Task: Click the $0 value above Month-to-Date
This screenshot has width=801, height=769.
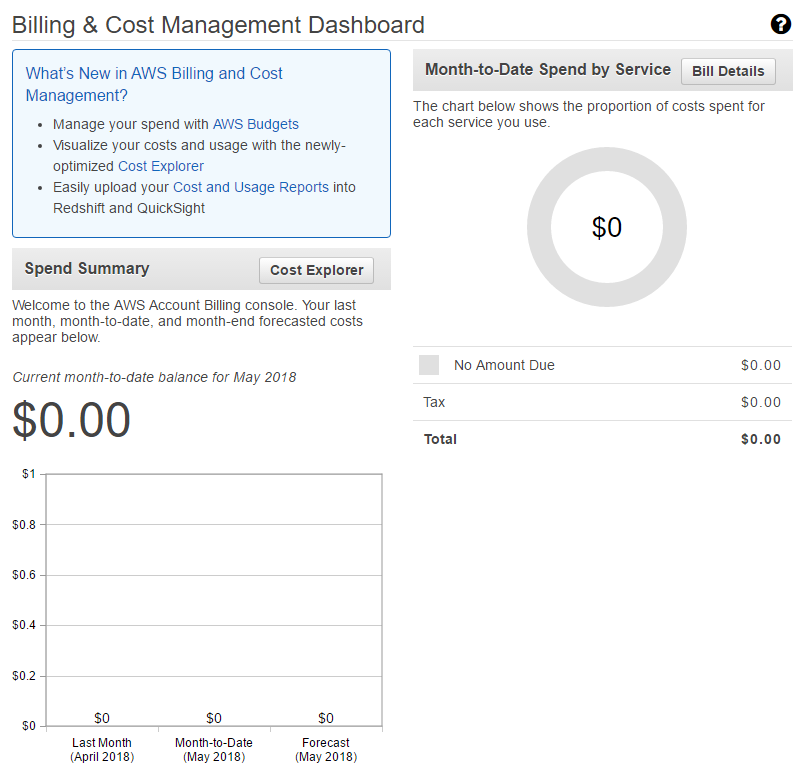Action: [x=214, y=718]
